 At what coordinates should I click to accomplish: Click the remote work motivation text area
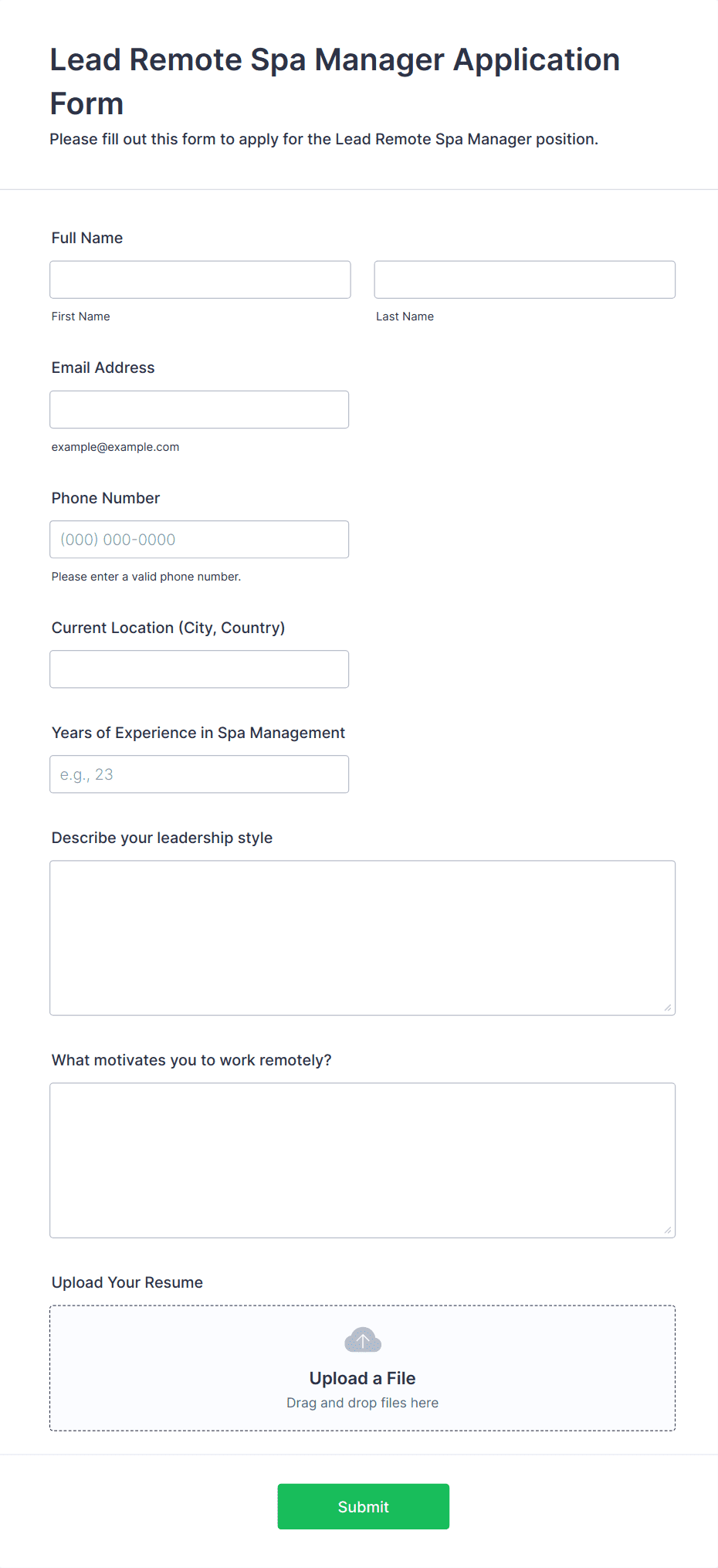click(x=363, y=1160)
